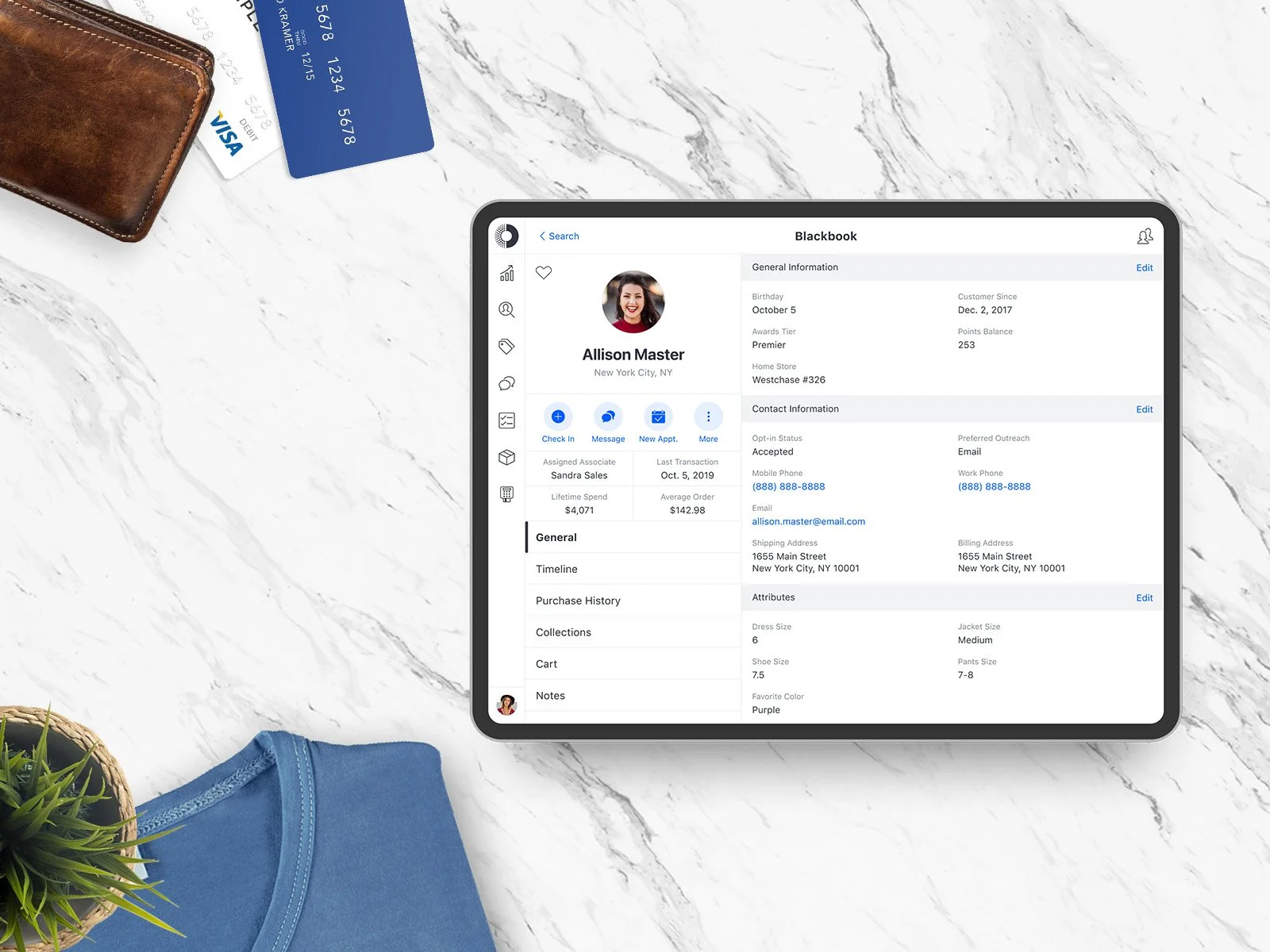Click the contacts icon in the Blackbook header

tap(1145, 236)
